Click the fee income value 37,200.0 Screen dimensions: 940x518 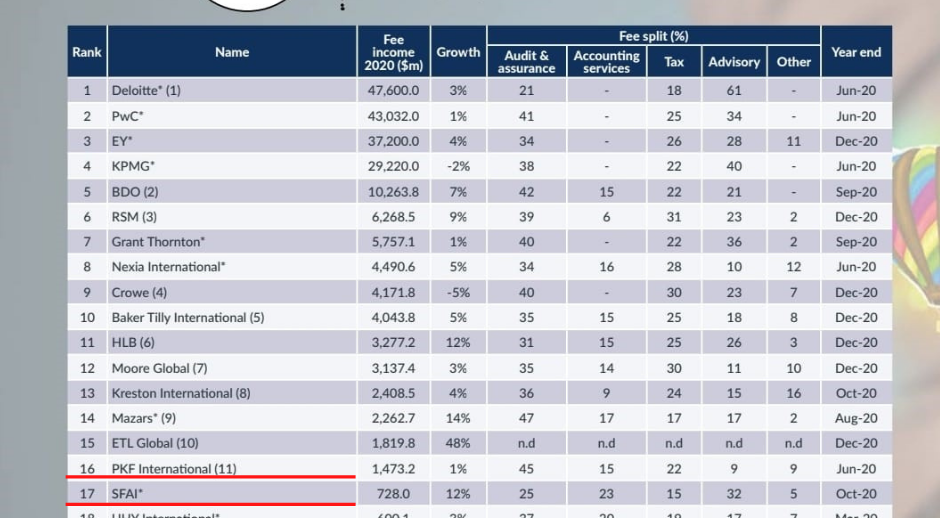393,141
